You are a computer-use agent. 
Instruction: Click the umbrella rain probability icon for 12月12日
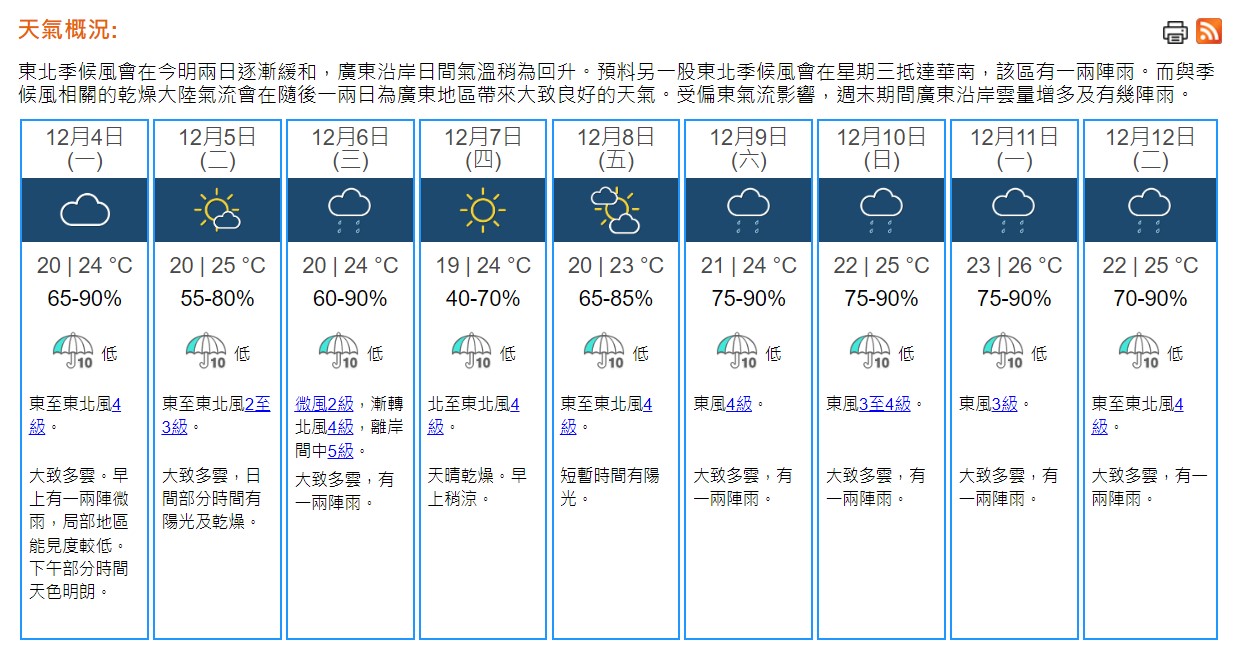pyautogui.click(x=1138, y=351)
